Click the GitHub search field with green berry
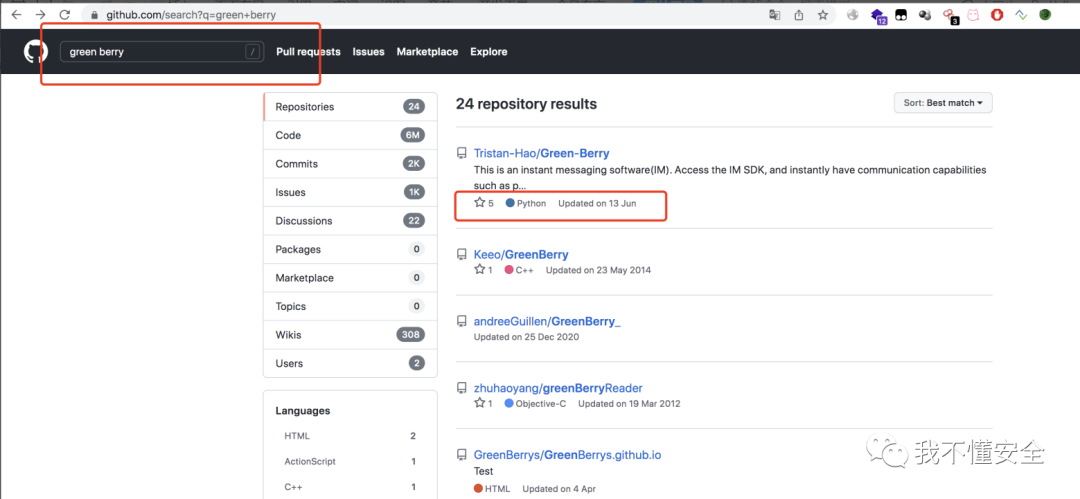This screenshot has height=499, width=1080. (162, 52)
